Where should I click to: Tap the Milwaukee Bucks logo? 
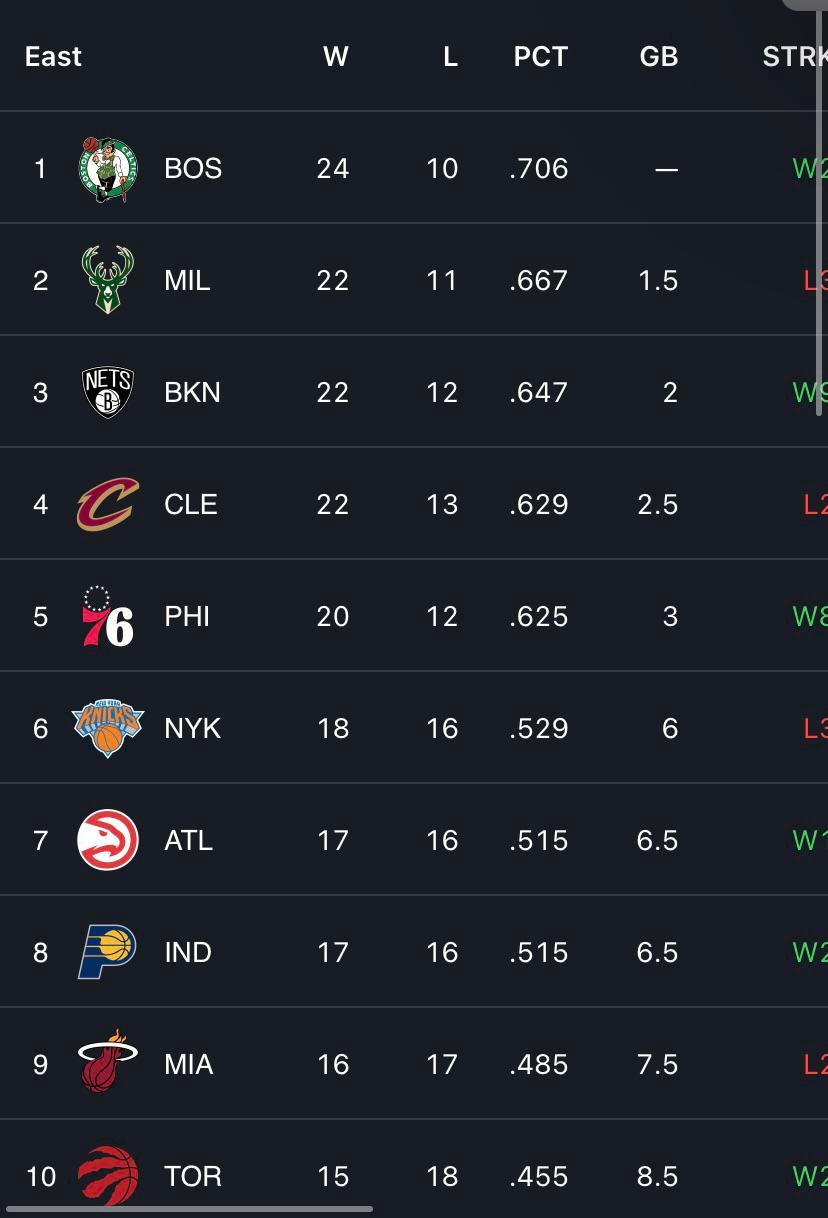(x=107, y=280)
